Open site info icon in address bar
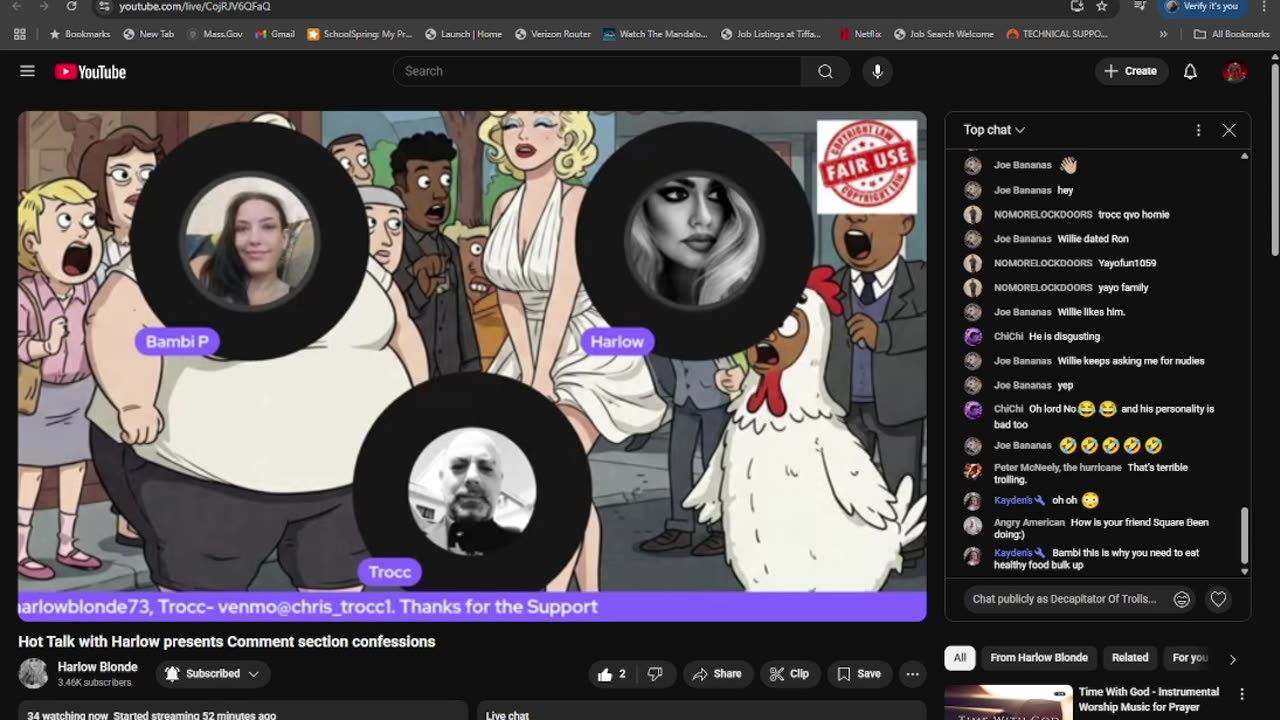The image size is (1280, 720). coord(104,6)
